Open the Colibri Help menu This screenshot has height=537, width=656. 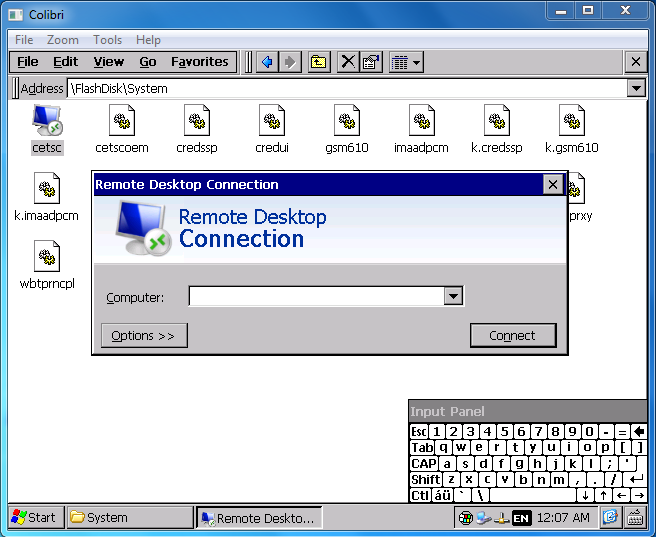point(148,40)
